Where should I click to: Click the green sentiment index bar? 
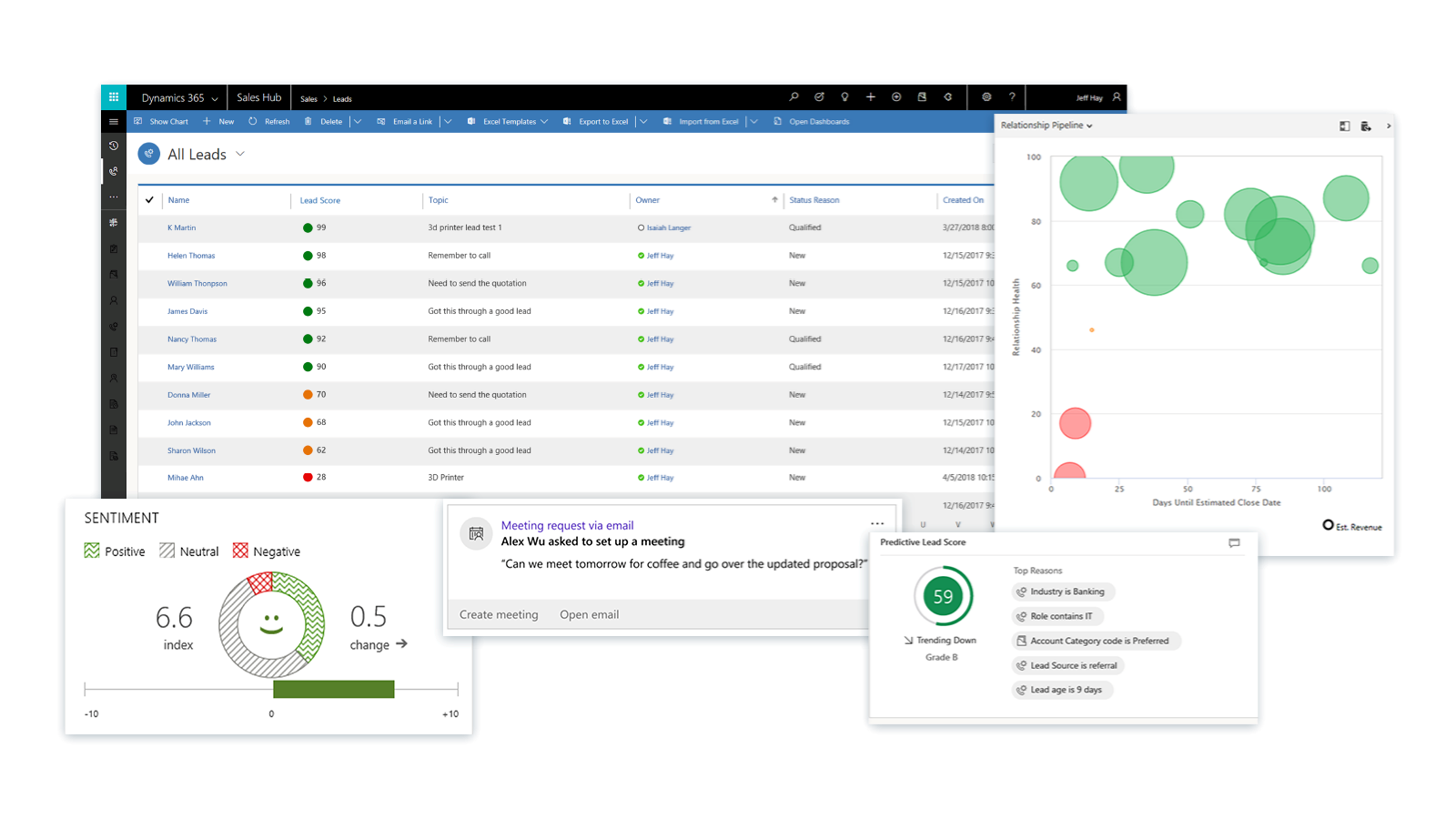(x=333, y=689)
